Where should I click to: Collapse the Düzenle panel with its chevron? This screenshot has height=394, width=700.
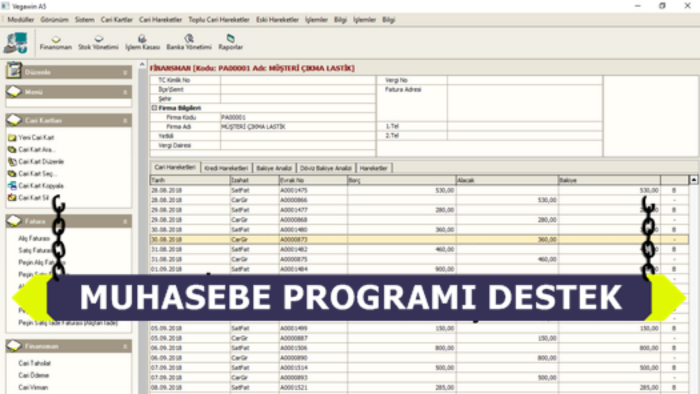click(x=125, y=72)
